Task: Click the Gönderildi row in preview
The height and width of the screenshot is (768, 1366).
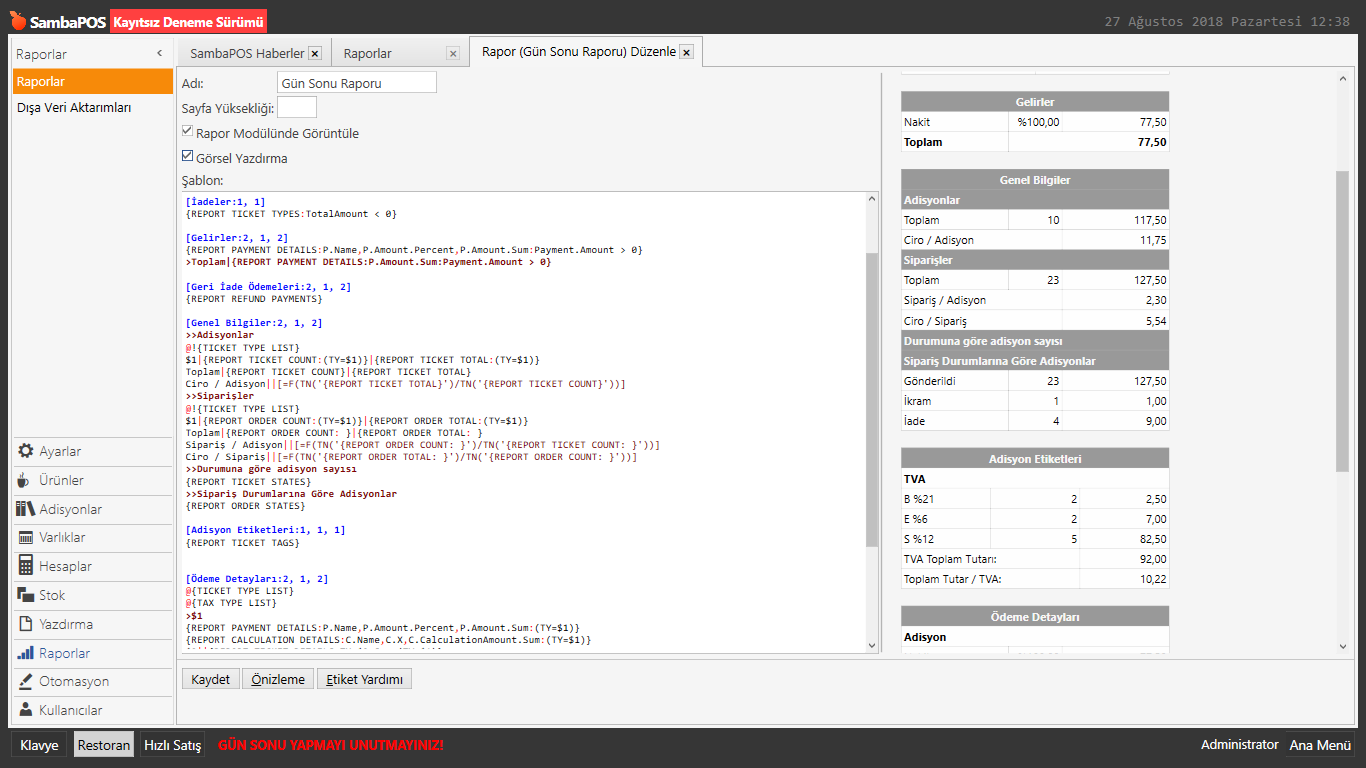Action: click(x=1035, y=381)
